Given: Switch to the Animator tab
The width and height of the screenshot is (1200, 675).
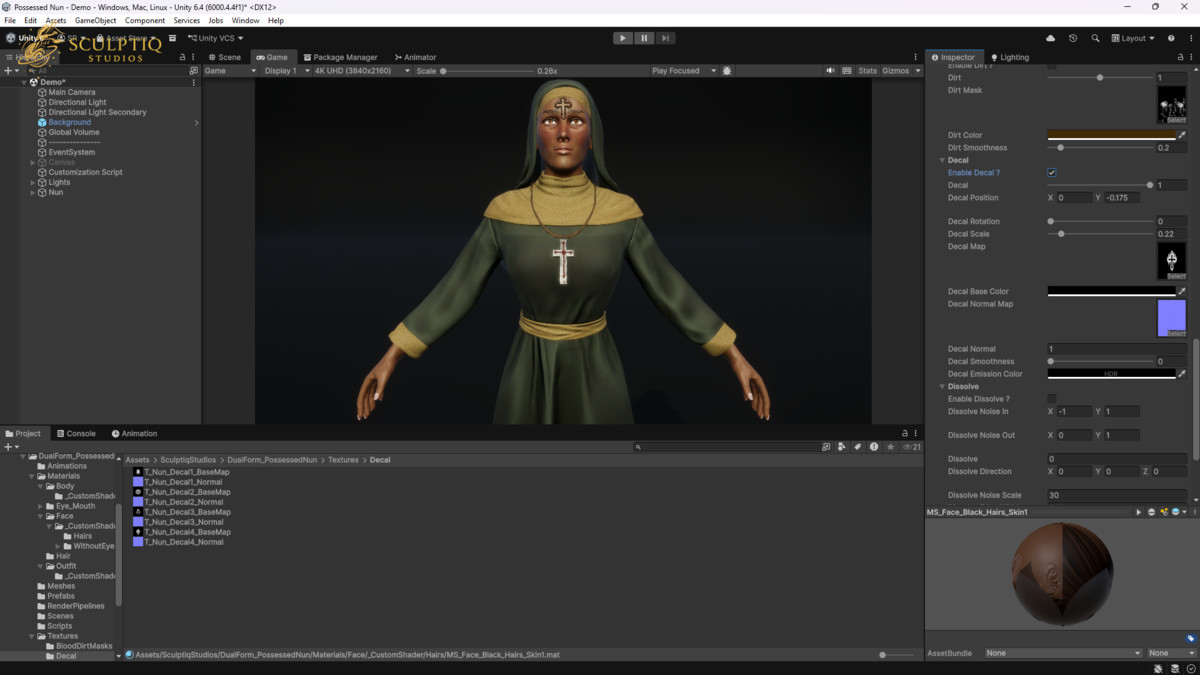Looking at the screenshot, I should (x=416, y=57).
